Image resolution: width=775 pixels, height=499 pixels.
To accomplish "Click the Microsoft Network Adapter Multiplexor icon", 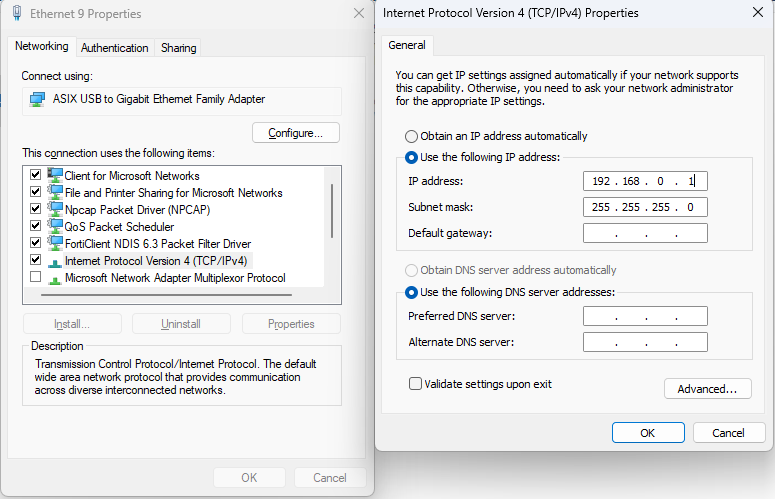I will click(x=55, y=278).
